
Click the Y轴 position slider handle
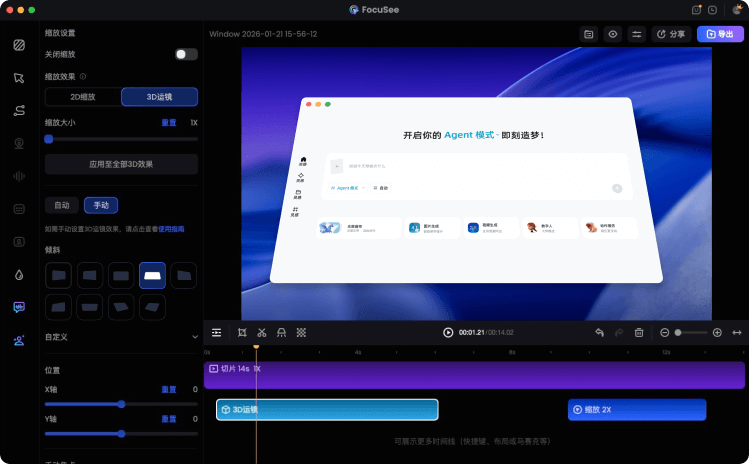[x=121, y=434]
